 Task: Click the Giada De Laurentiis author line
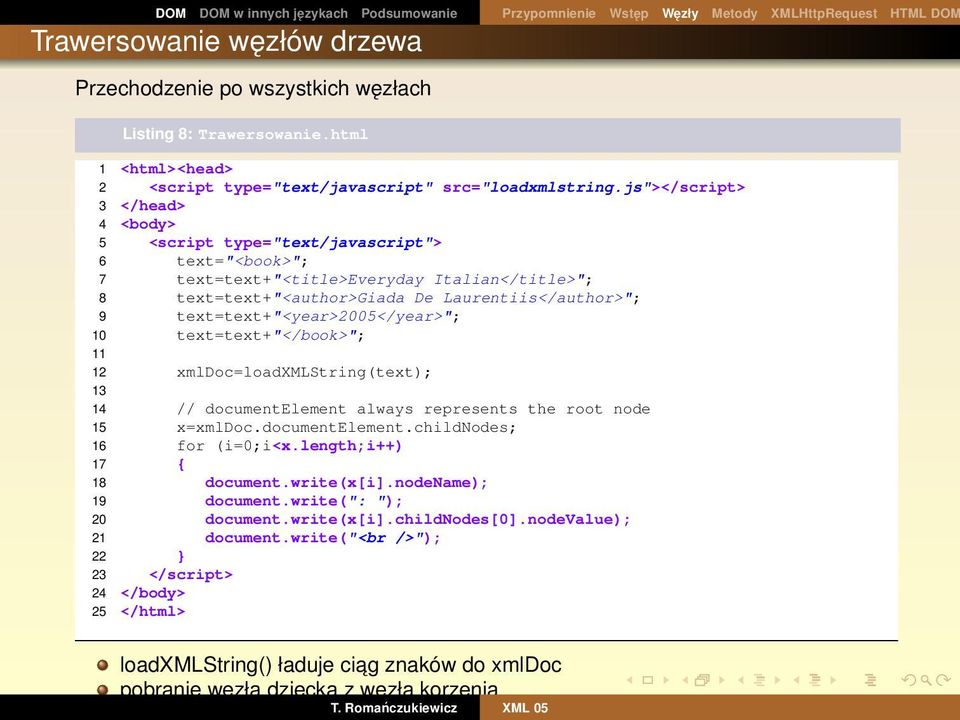(x=408, y=298)
